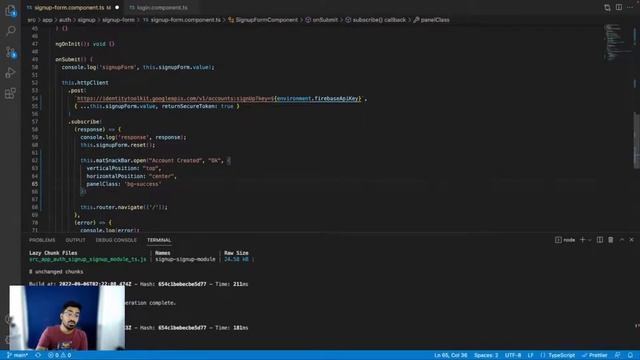
Task: Click 'Lazy Chunk Files' heading in terminal
Action: pyautogui.click(x=53, y=253)
